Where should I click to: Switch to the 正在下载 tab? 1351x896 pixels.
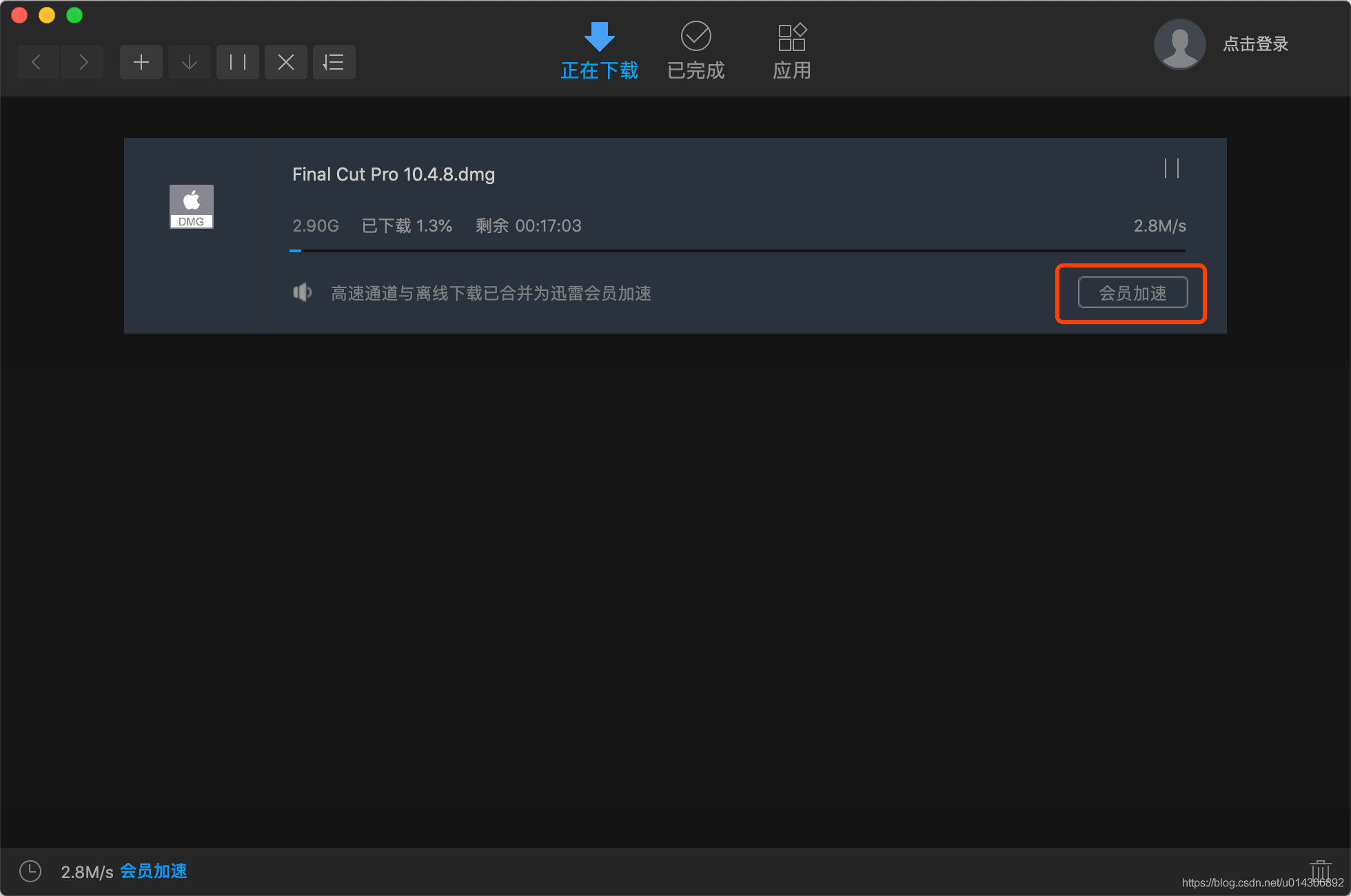coord(600,52)
